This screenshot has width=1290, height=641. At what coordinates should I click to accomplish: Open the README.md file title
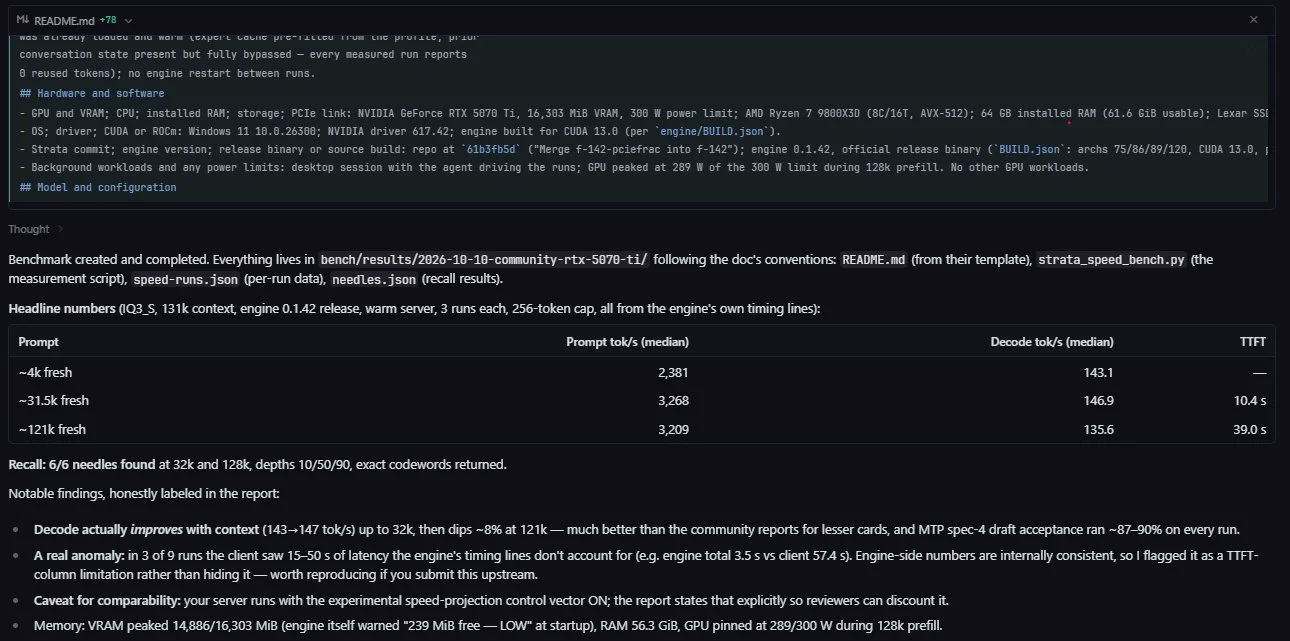pos(63,20)
